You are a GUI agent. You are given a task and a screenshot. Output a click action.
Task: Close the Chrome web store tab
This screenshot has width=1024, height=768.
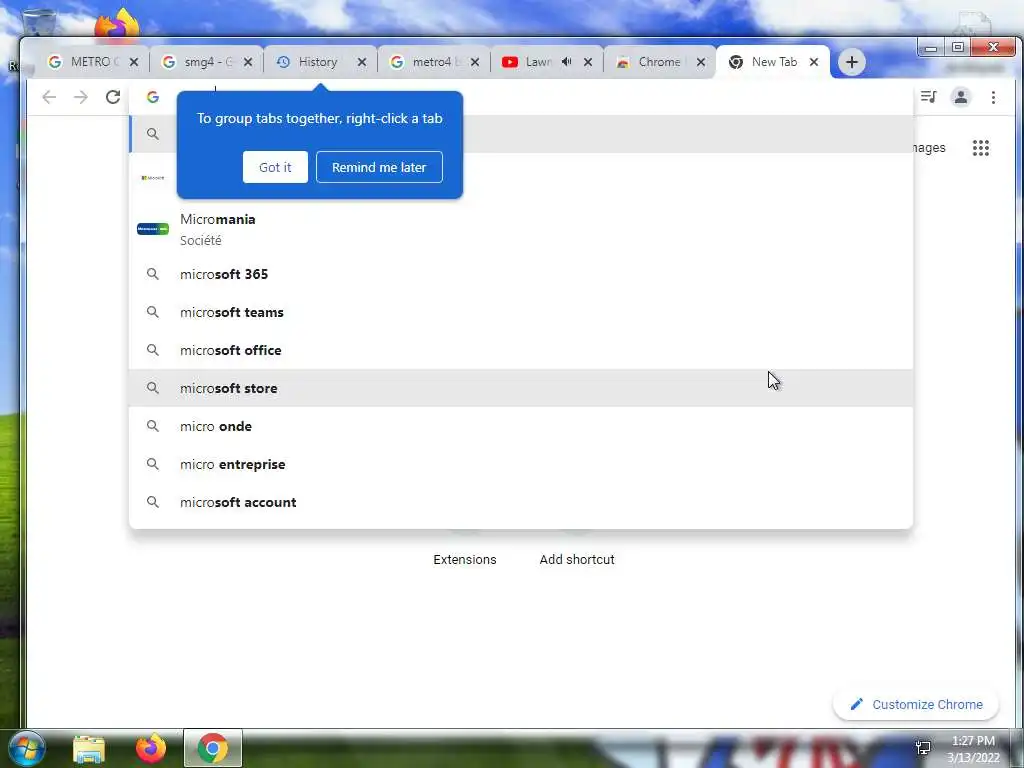pyautogui.click(x=701, y=62)
